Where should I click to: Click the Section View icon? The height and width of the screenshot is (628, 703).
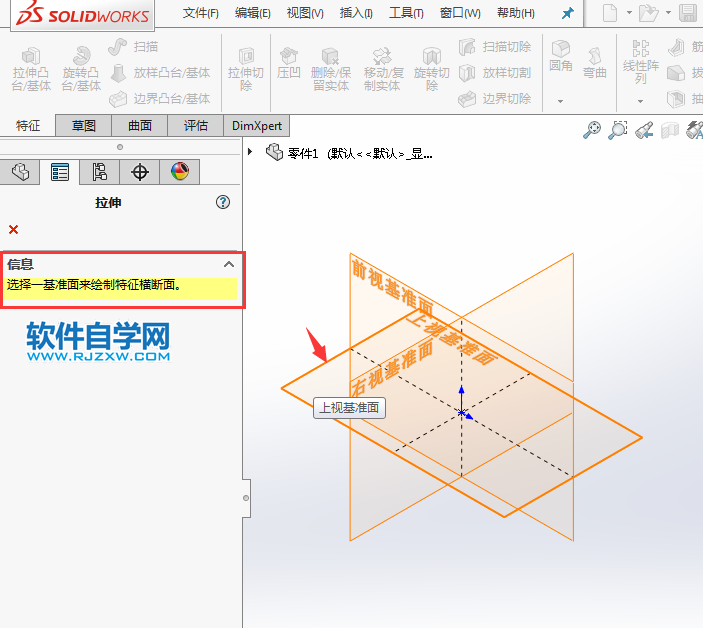click(670, 130)
